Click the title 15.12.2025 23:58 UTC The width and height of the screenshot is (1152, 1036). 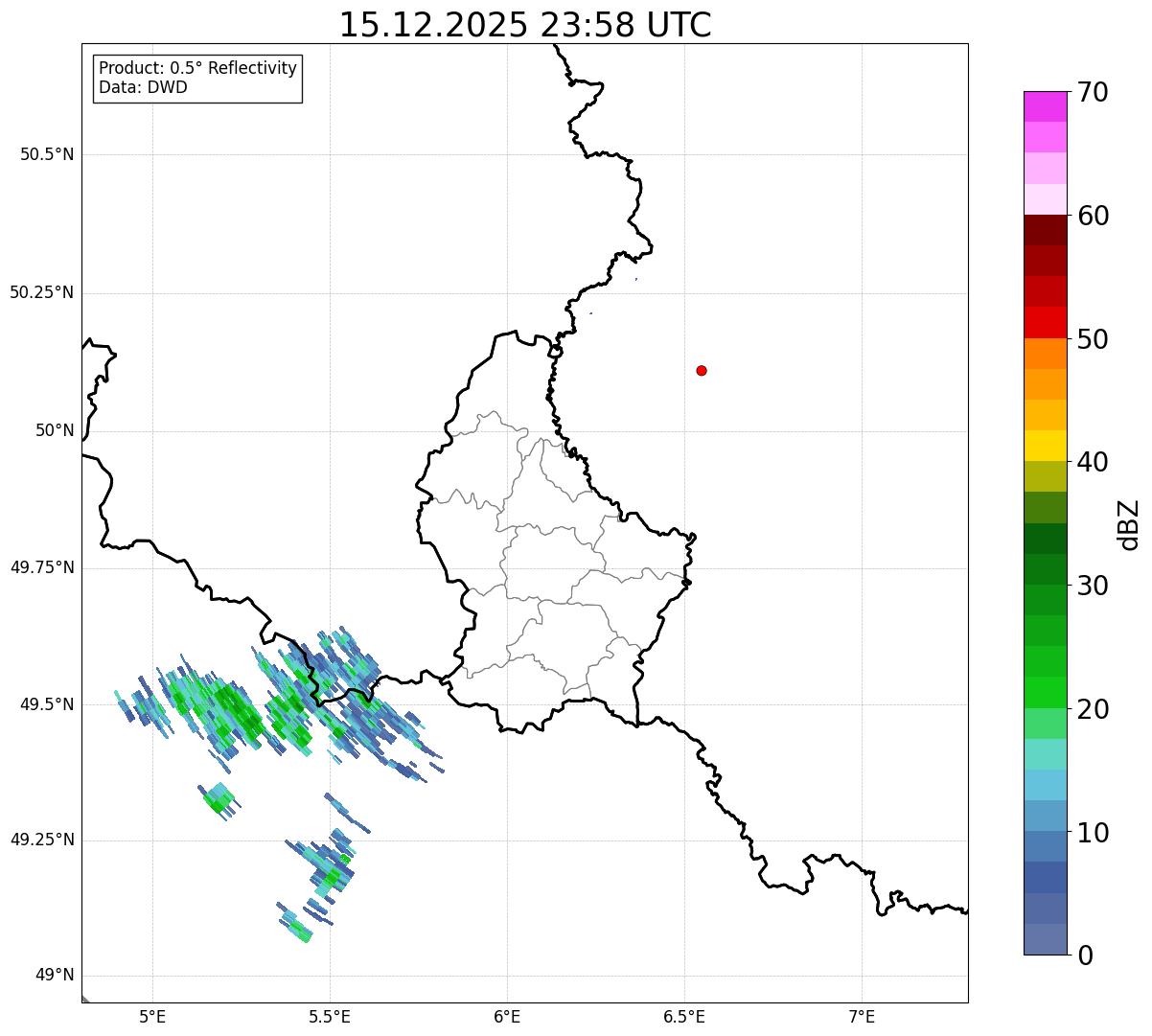(525, 25)
